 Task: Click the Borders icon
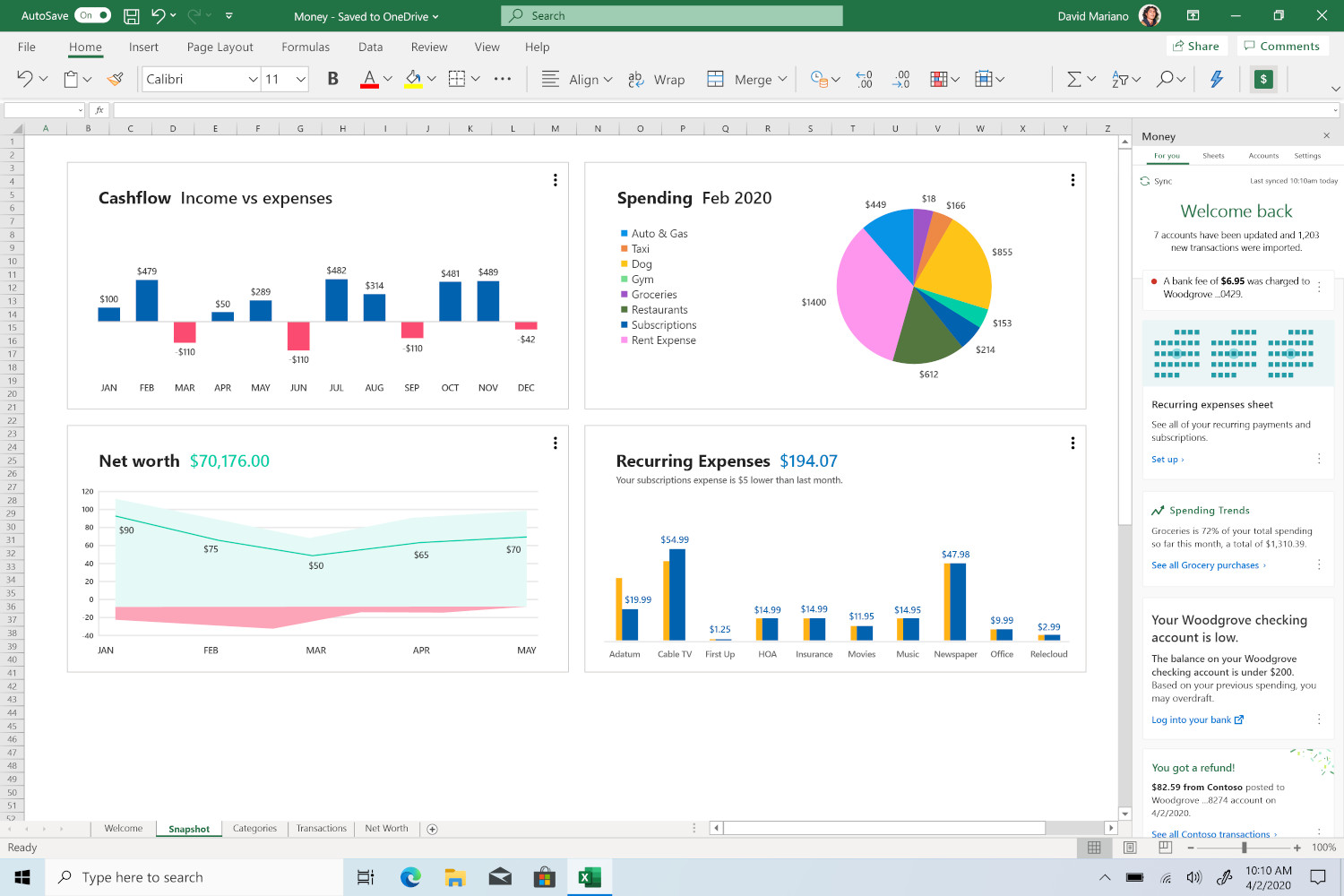[x=457, y=79]
